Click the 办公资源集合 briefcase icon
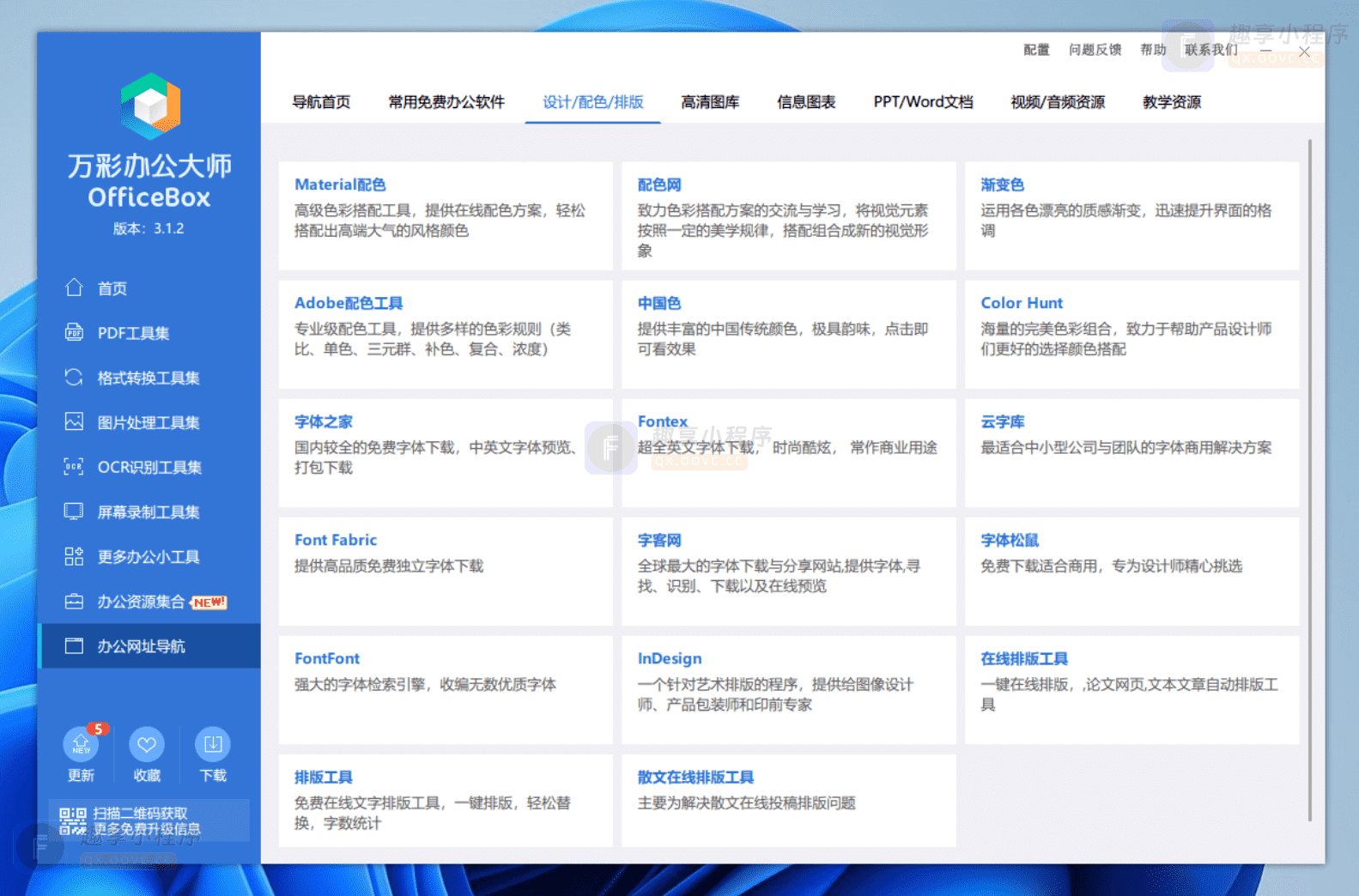The height and width of the screenshot is (896, 1359). coord(75,601)
